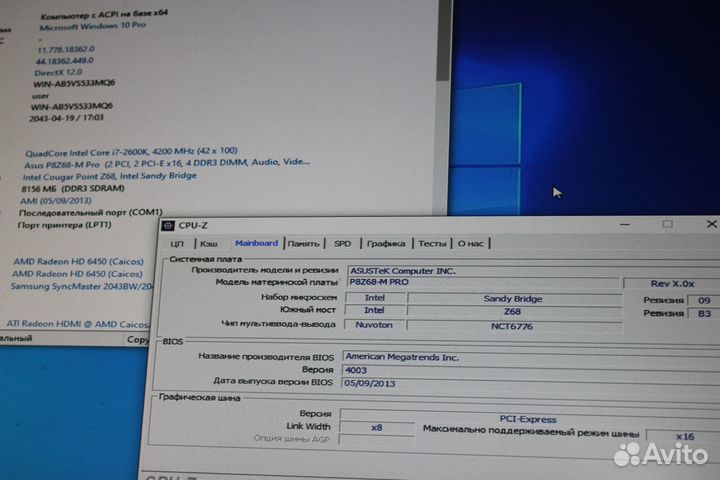Open the DirectX 12.0 link
This screenshot has height=480, width=720.
click(58, 72)
